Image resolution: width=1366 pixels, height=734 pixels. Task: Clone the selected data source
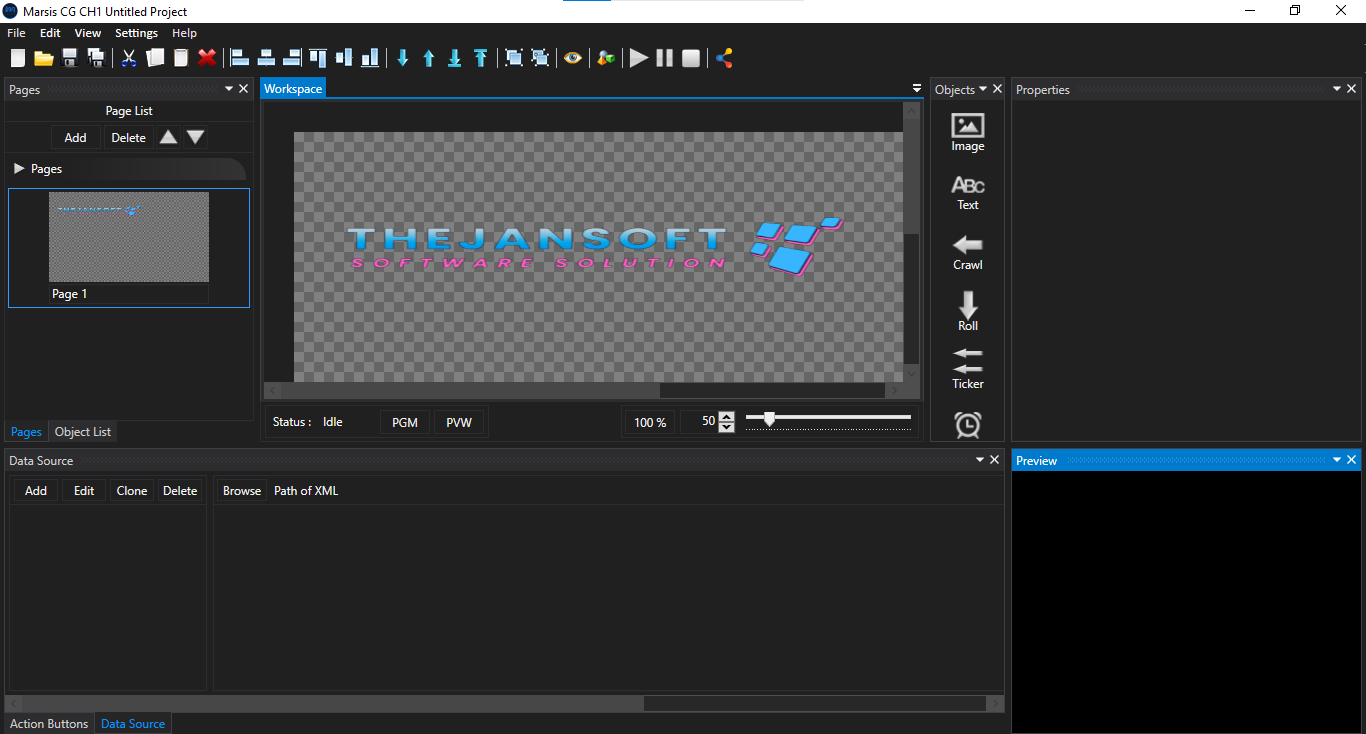pyautogui.click(x=132, y=490)
